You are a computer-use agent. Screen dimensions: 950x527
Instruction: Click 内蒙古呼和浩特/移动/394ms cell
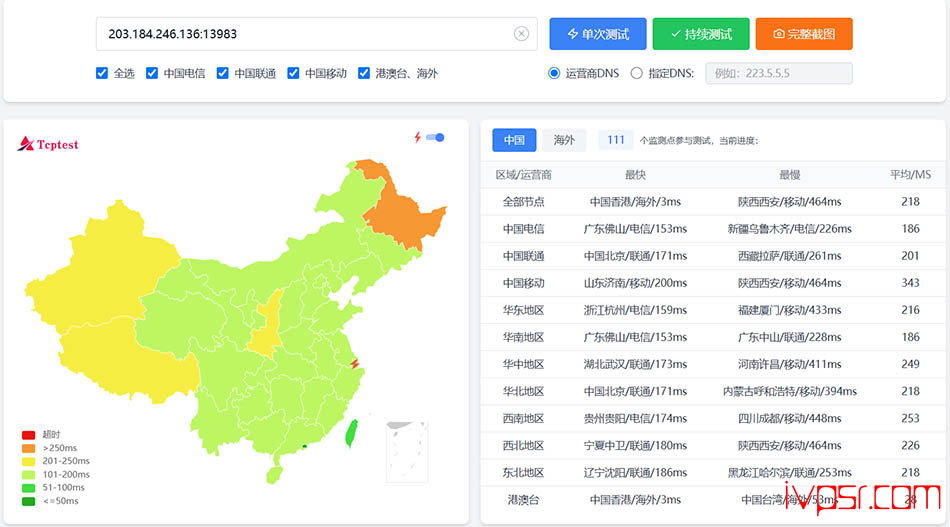click(789, 391)
